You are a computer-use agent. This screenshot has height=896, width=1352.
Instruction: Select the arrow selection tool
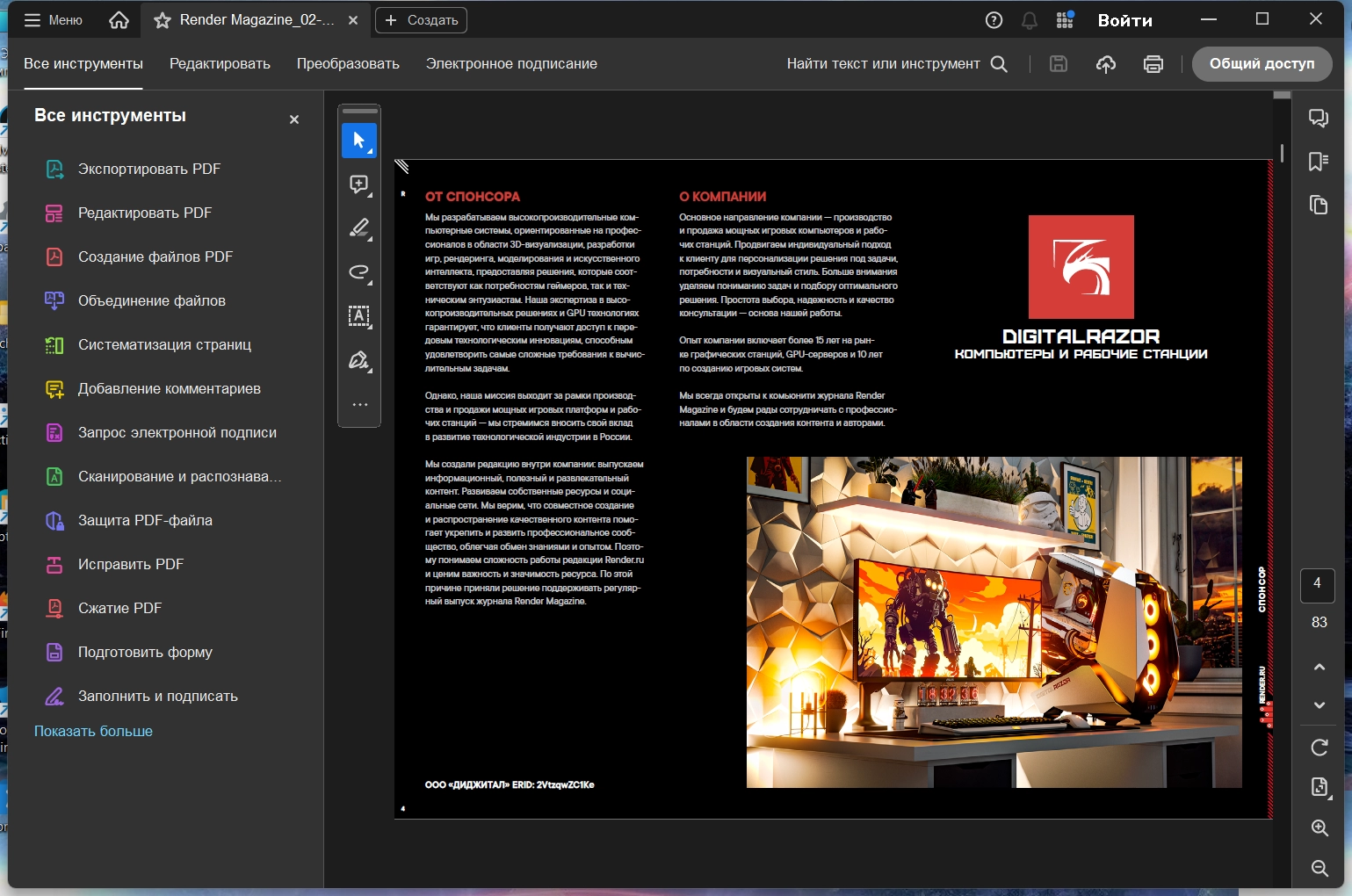pyautogui.click(x=358, y=141)
